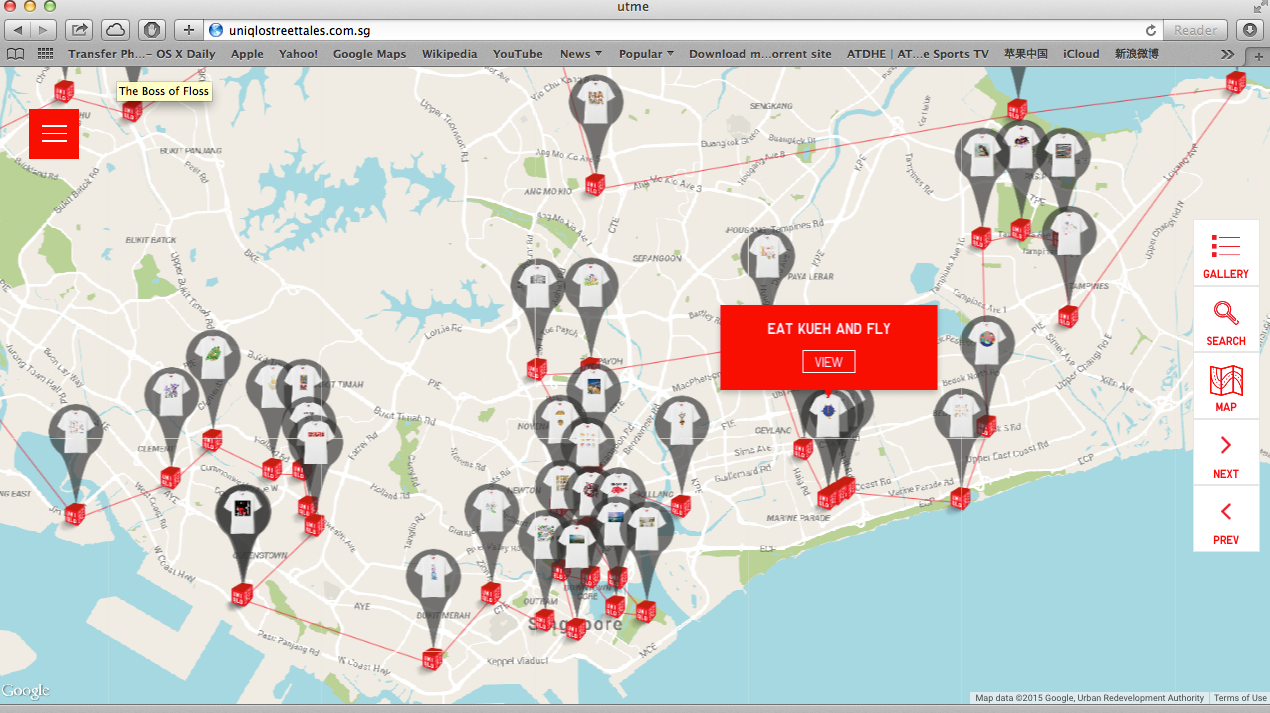The image size is (1270, 713).
Task: Open the Downloads button
Action: tap(1251, 30)
